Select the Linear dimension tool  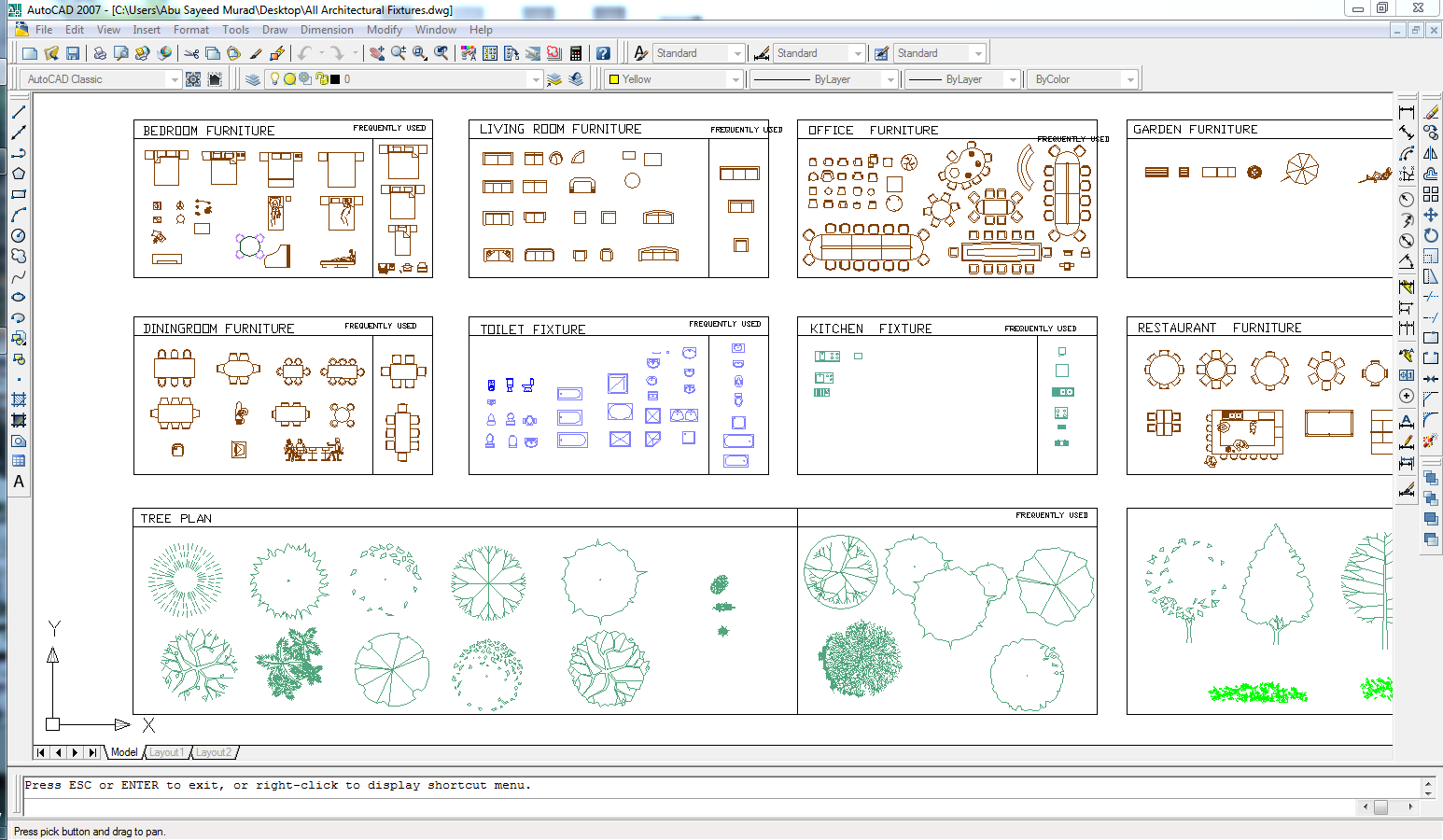(1407, 112)
